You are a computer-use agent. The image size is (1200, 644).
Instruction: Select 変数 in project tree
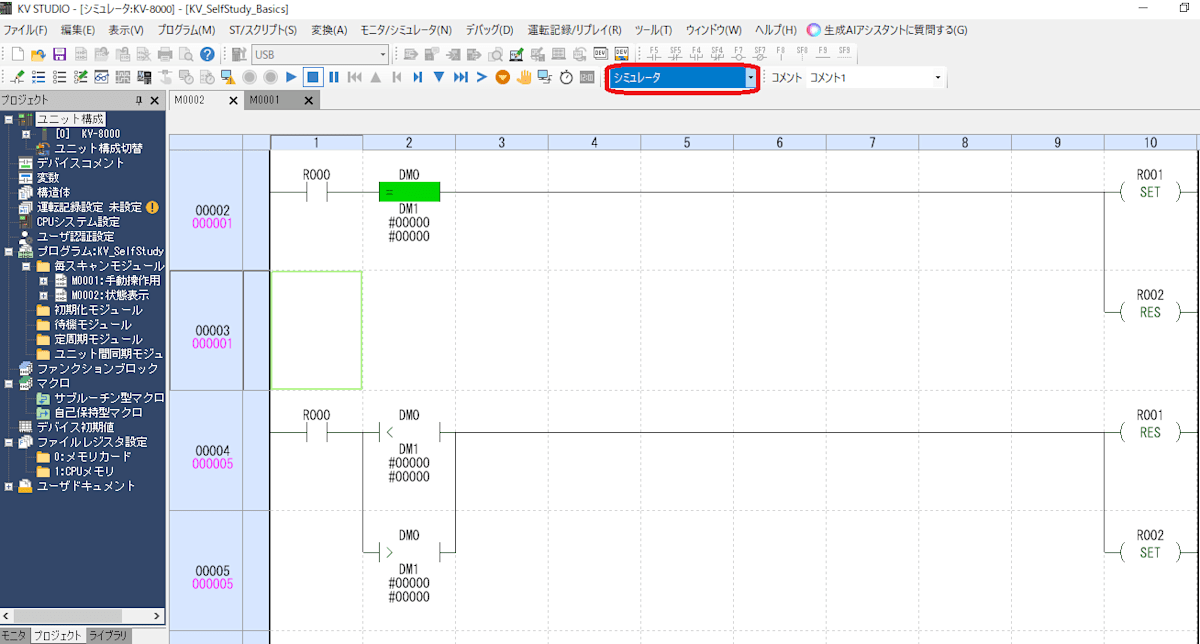pyautogui.click(x=48, y=178)
